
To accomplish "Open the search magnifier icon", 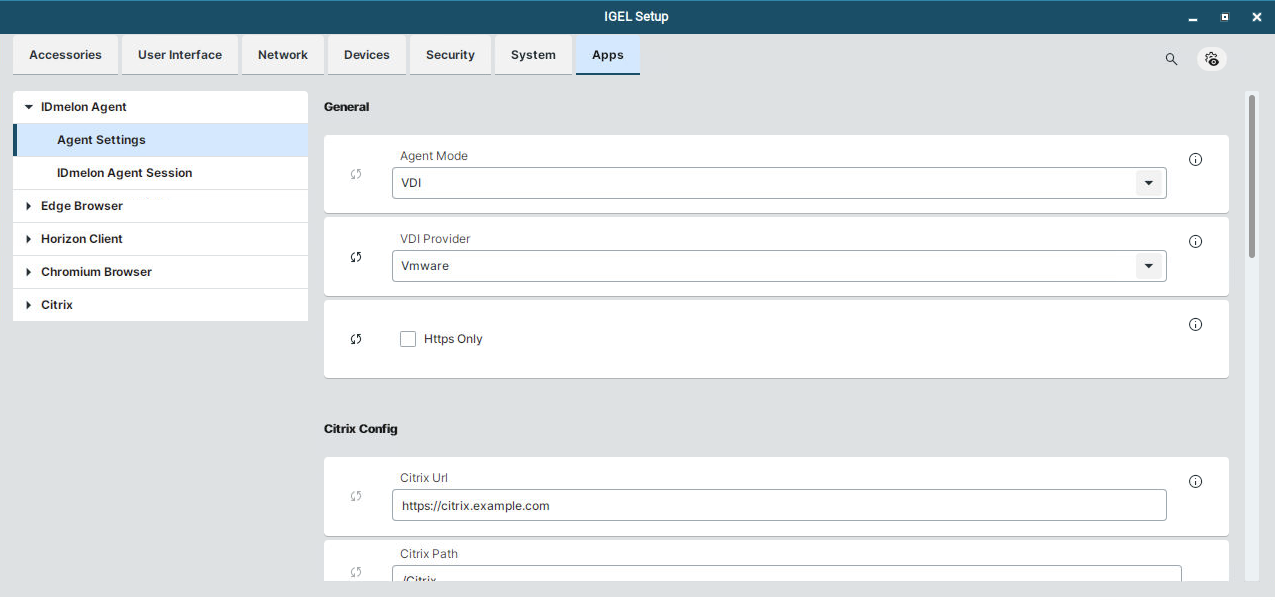I will click(x=1171, y=59).
